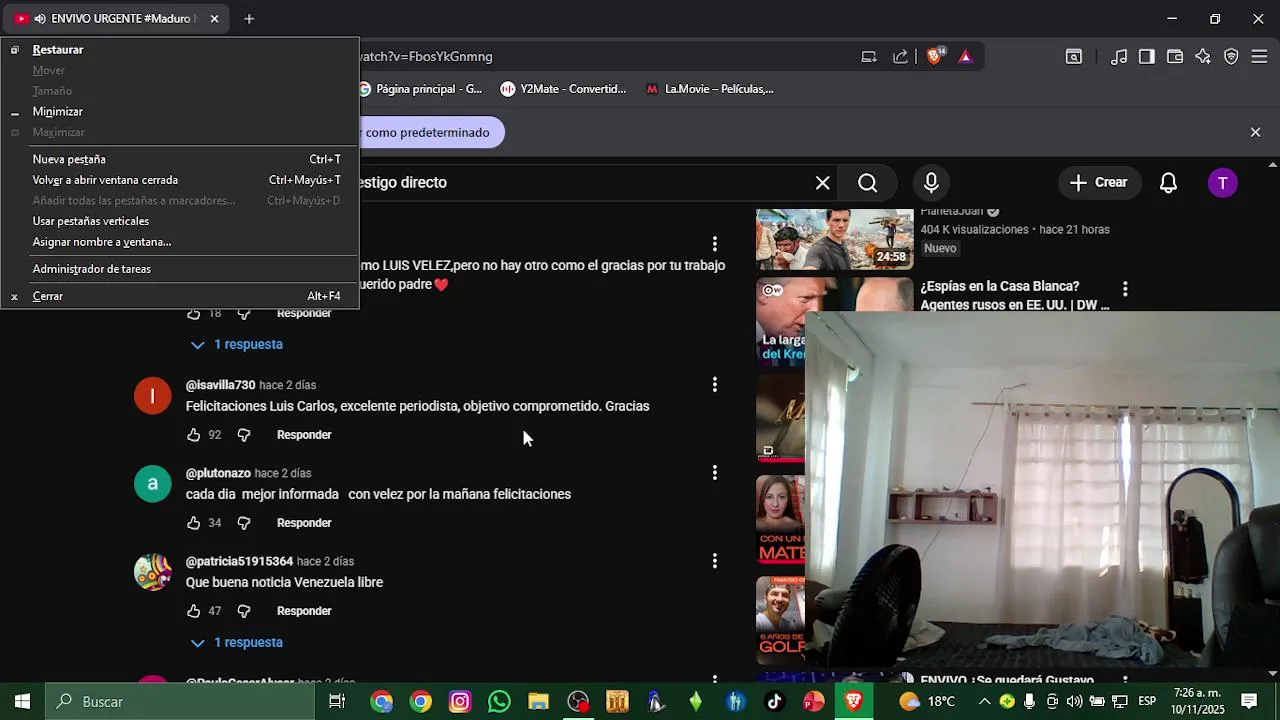
Task: Open Administrador de tareas from menu
Action: click(x=180, y=269)
